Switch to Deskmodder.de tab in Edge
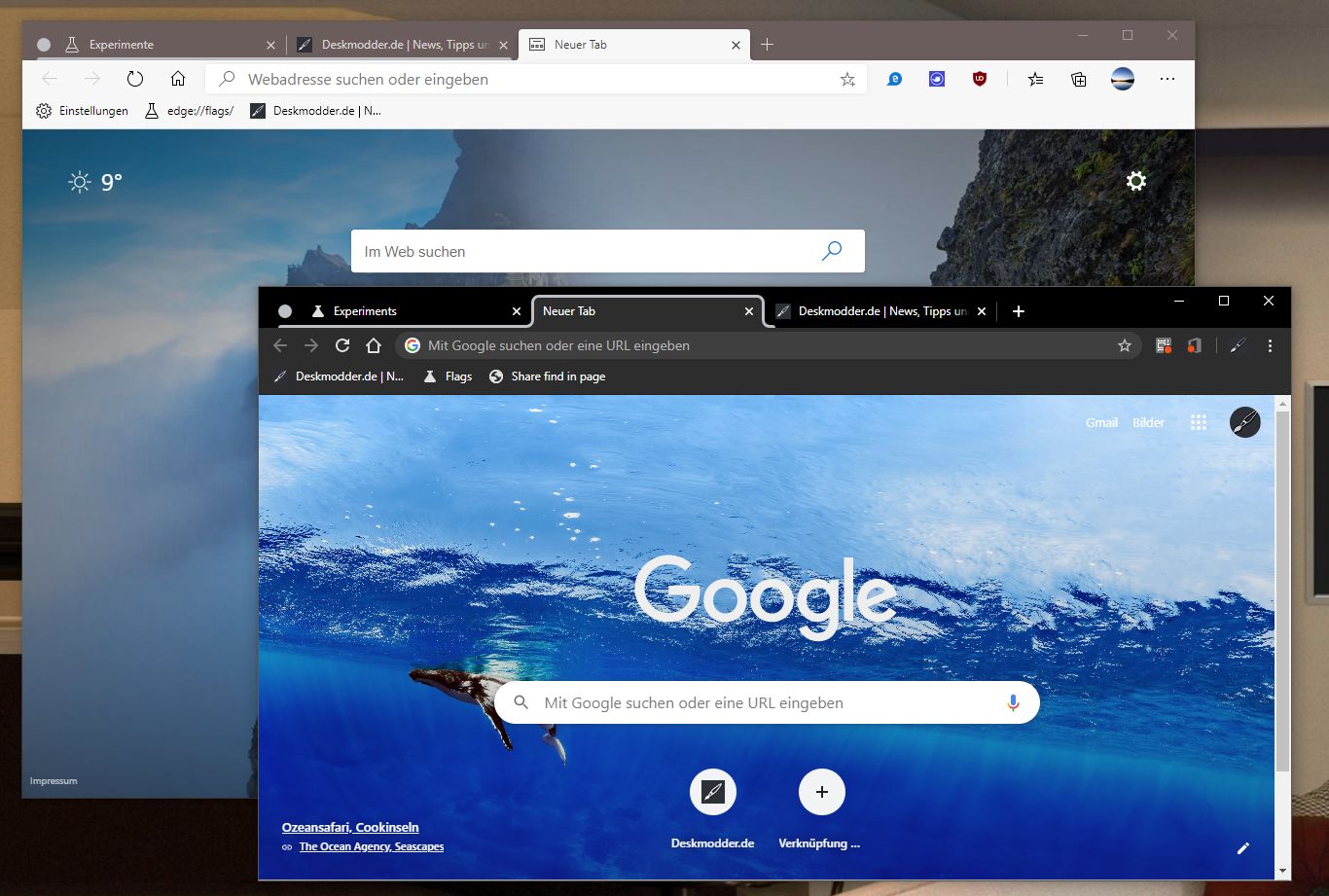This screenshot has width=1329, height=896. click(401, 44)
